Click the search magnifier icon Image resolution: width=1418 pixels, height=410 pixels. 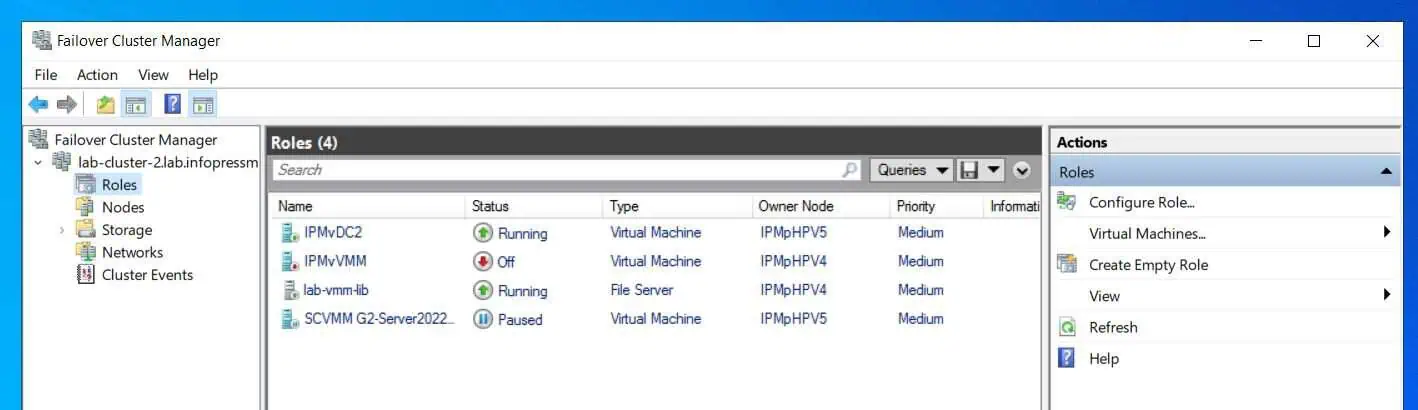point(849,170)
